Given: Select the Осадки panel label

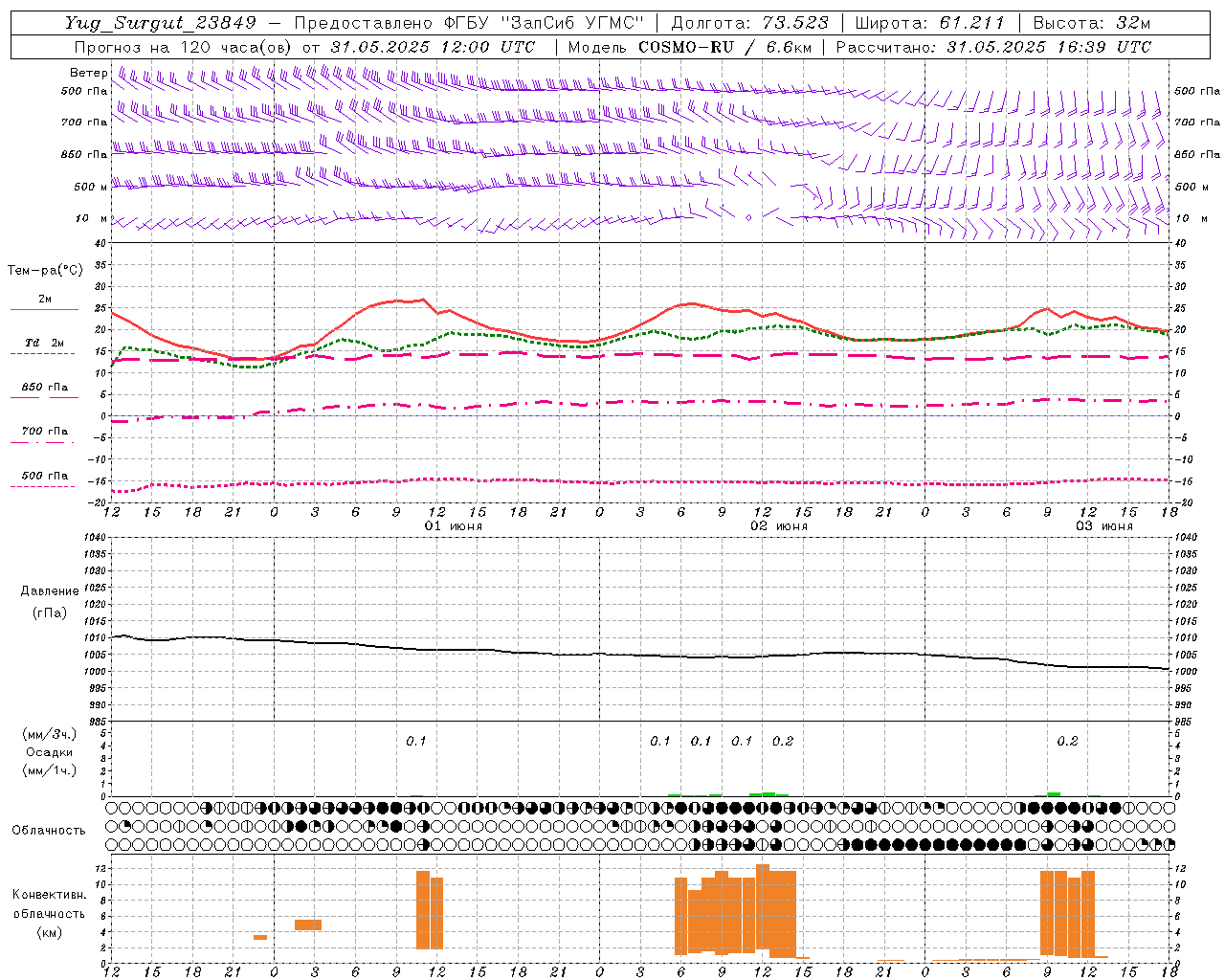Looking at the screenshot, I should [x=50, y=752].
